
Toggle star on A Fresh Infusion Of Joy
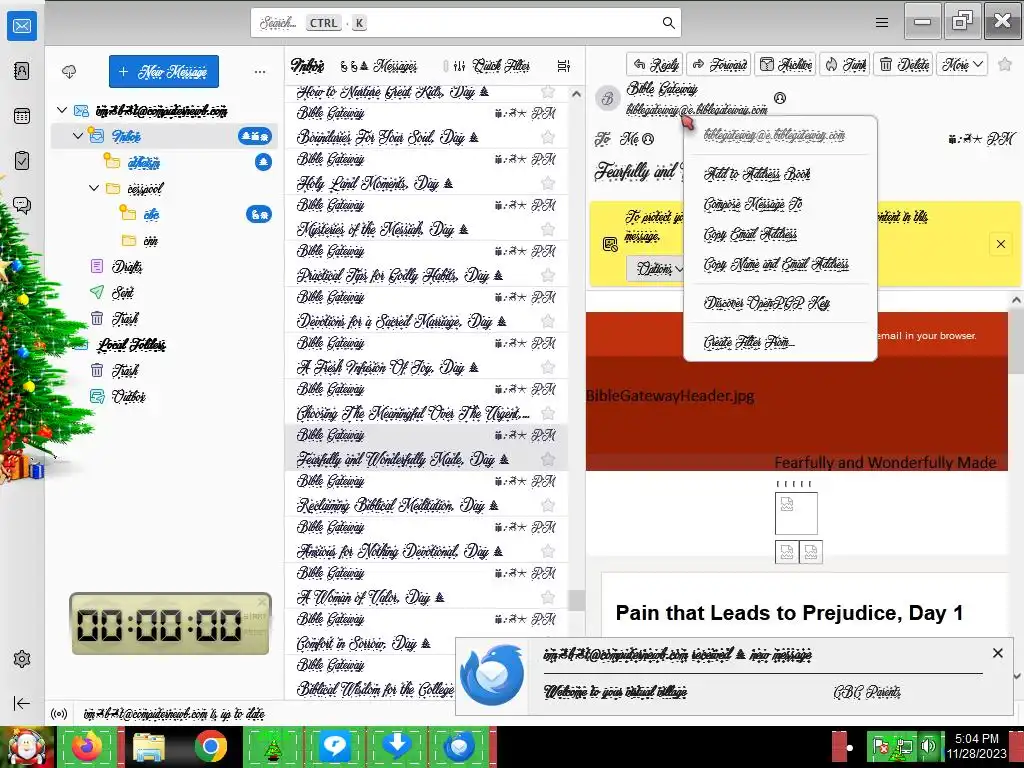click(x=548, y=367)
